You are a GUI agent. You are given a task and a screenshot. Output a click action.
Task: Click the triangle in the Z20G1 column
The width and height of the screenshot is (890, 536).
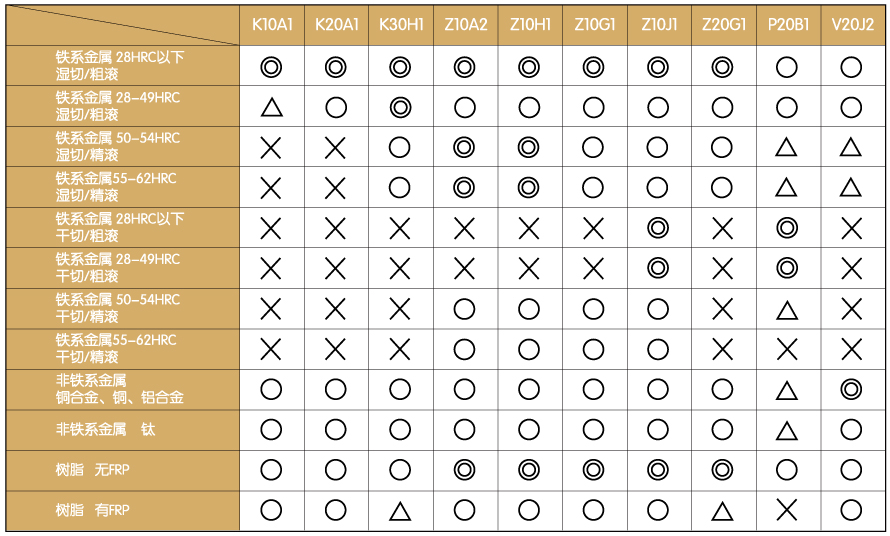722,512
